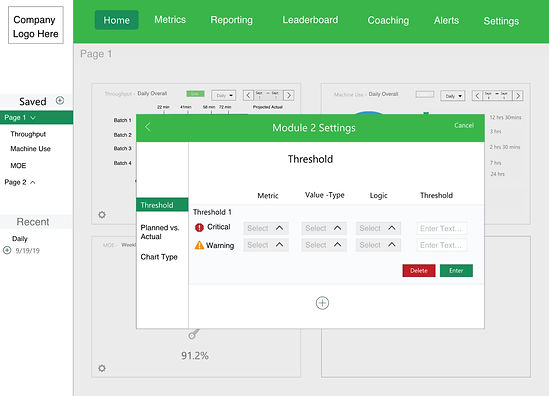Click the date range box in Throughput module
Screen dimensions: 549x396
pyautogui.click(x=268, y=95)
